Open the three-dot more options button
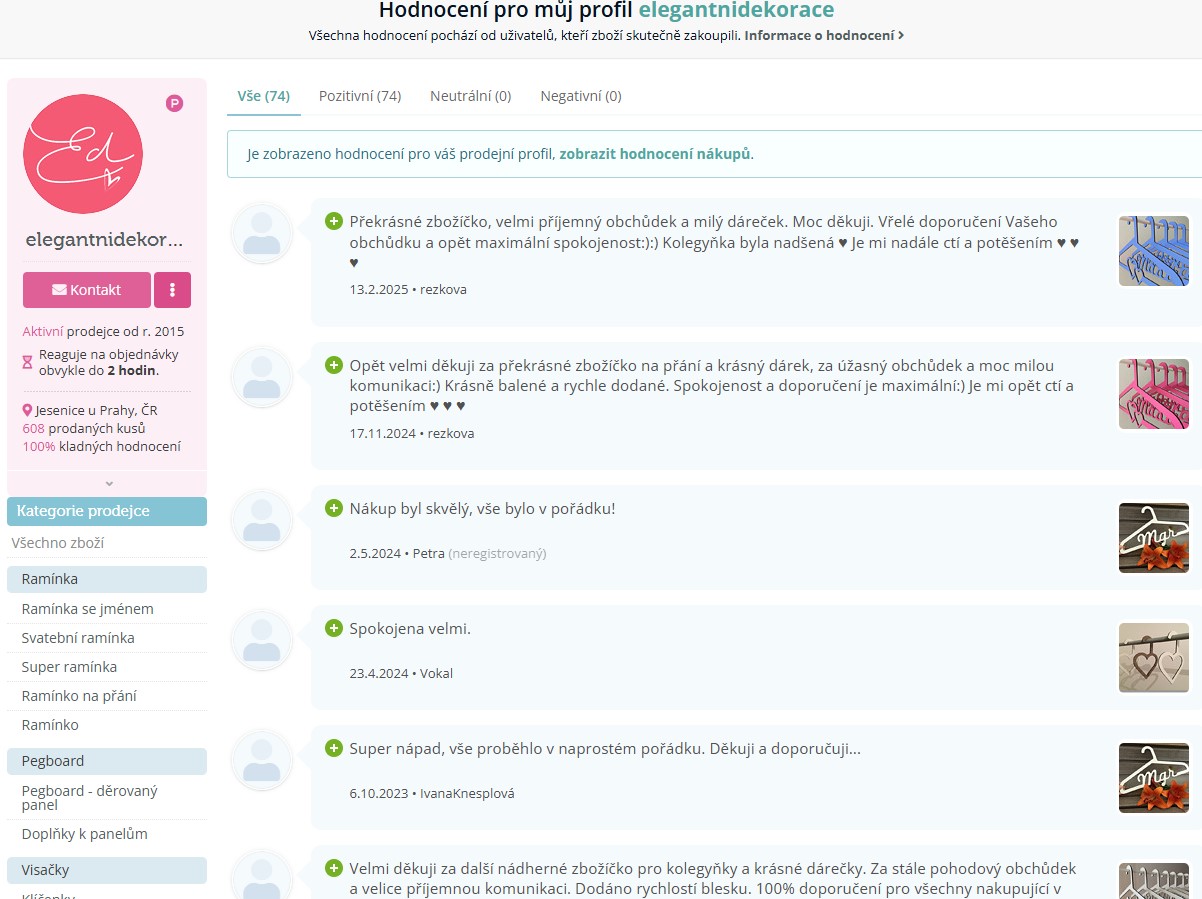 172,290
